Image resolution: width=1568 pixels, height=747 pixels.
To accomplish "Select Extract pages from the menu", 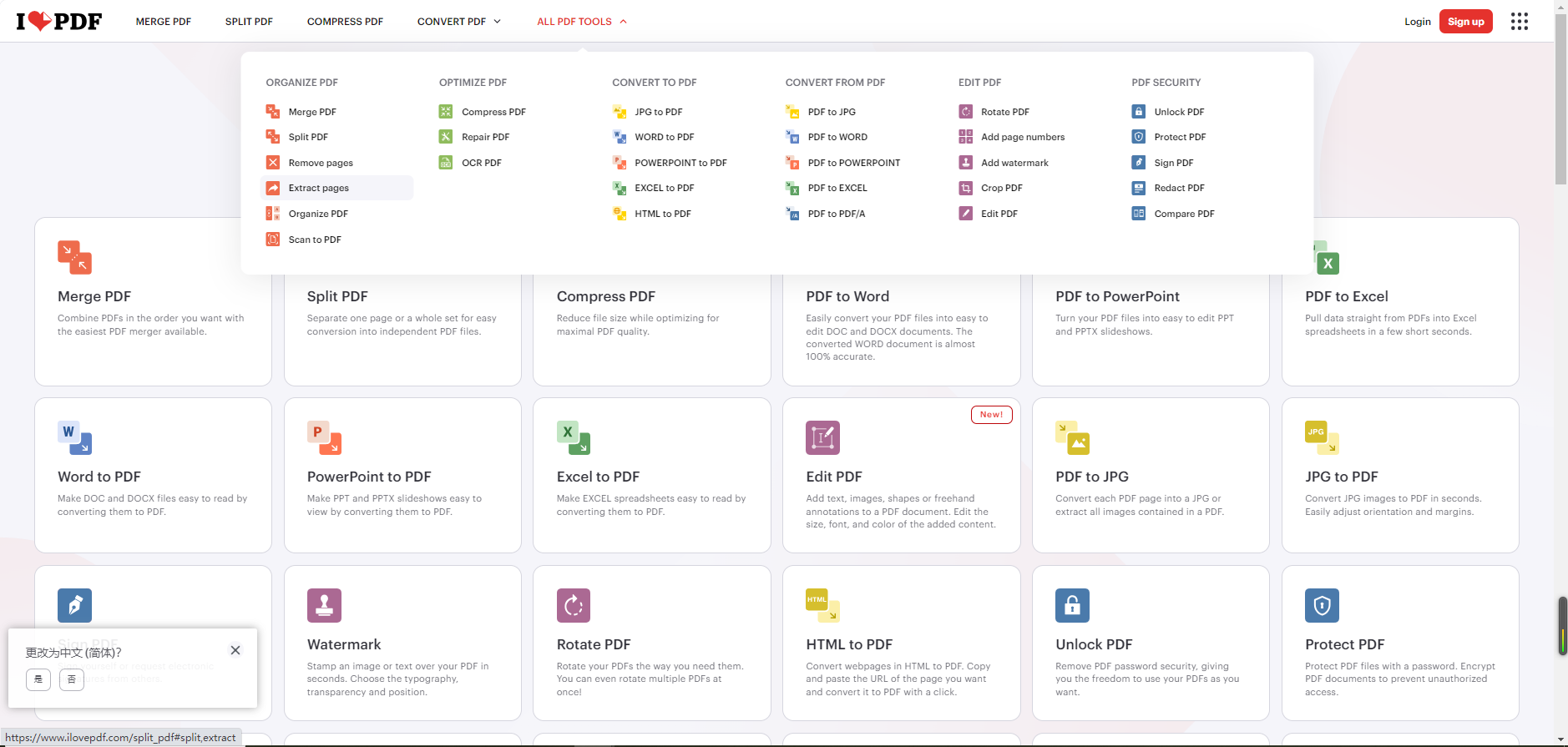I will tap(318, 188).
